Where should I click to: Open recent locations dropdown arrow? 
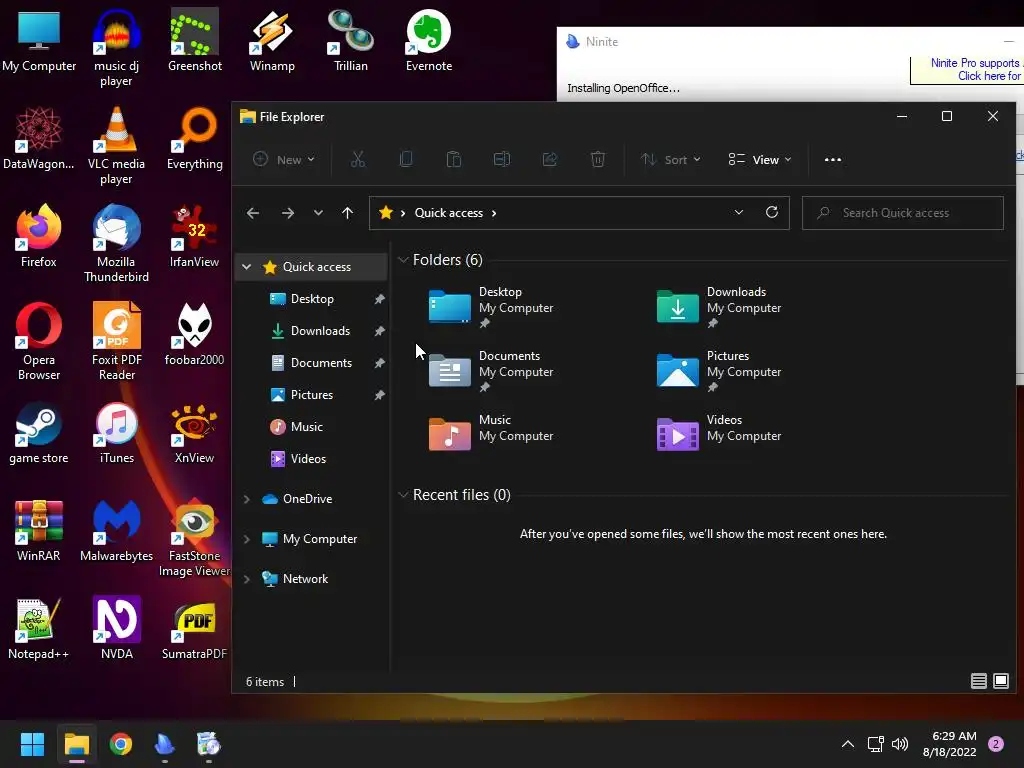318,213
